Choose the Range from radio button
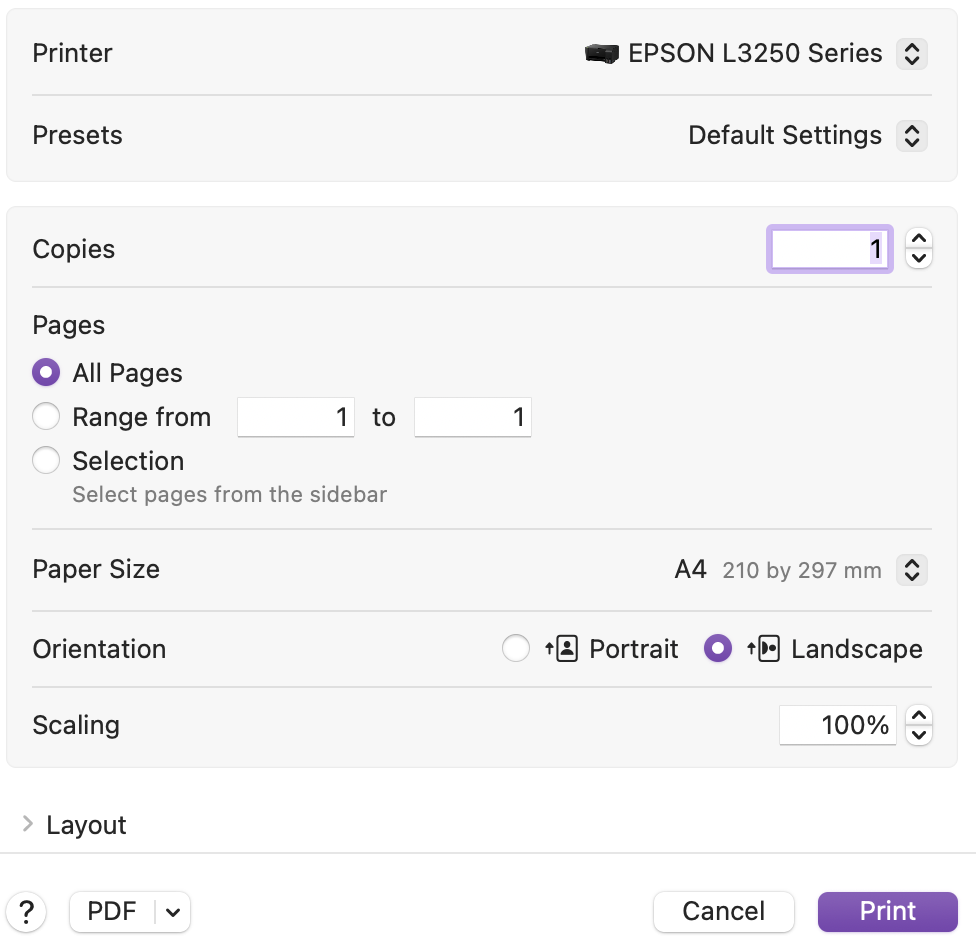 point(46,417)
